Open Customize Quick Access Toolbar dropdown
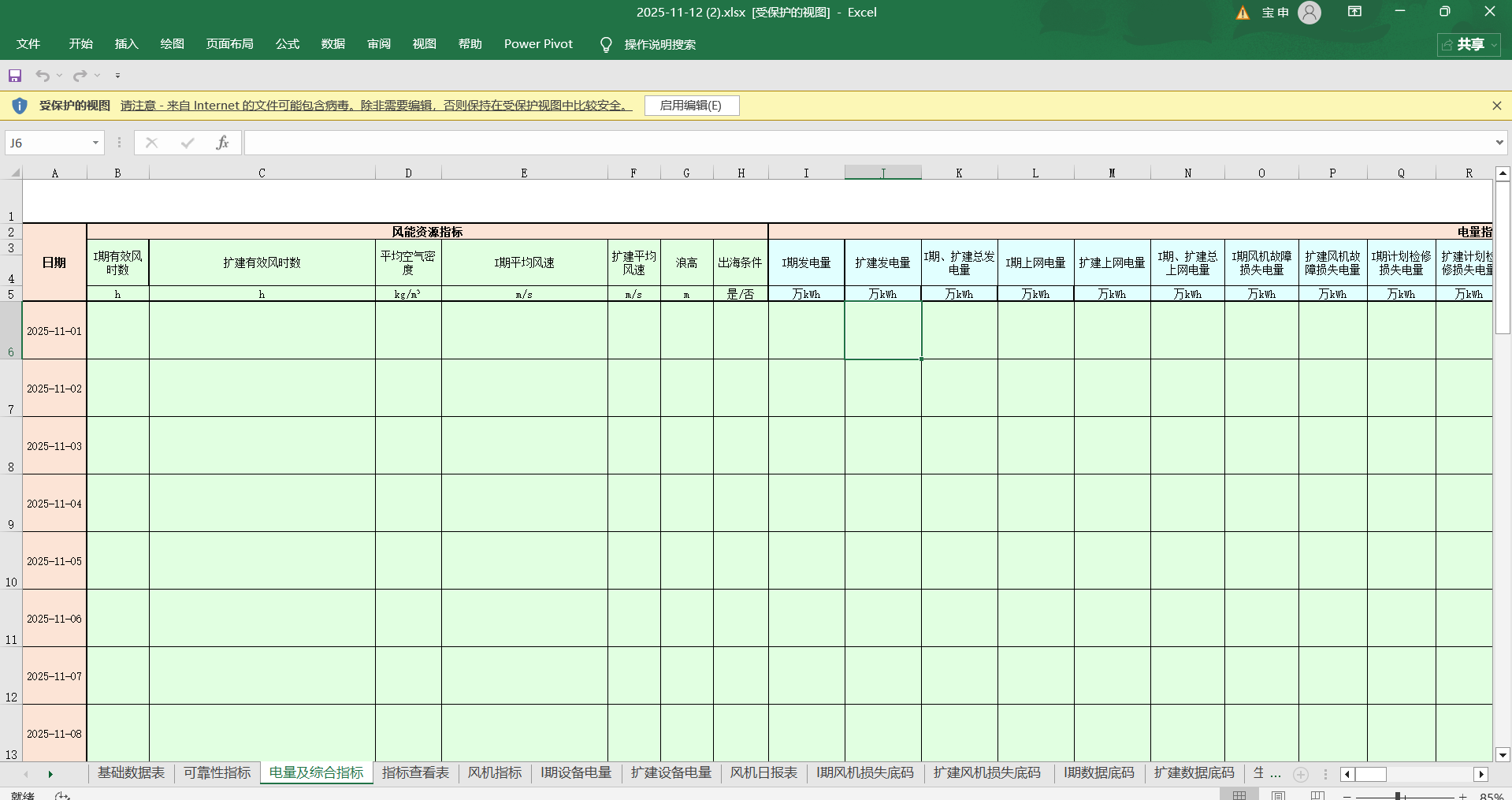This screenshot has height=800, width=1512. (x=118, y=76)
